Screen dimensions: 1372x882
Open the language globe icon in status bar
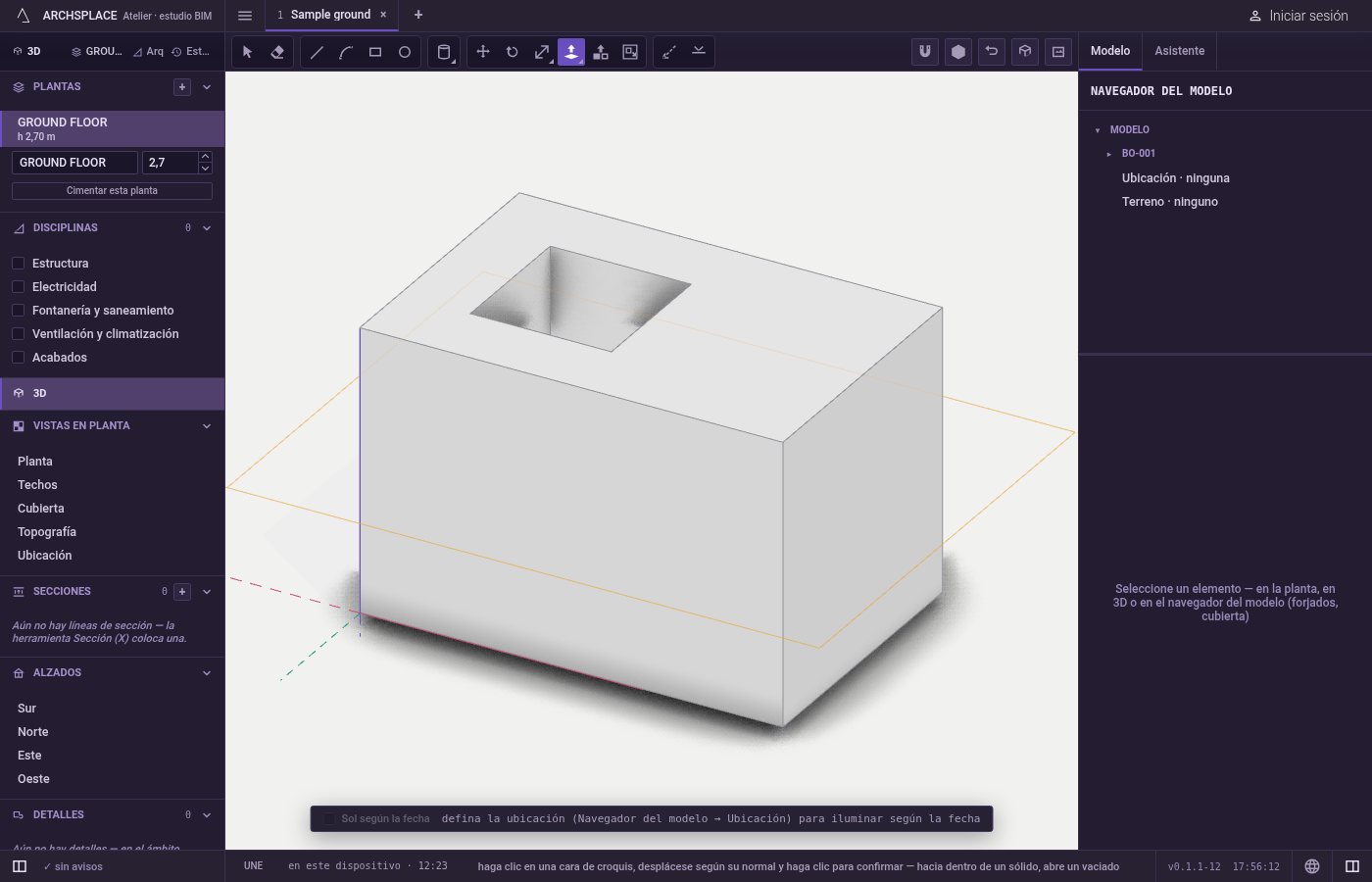click(1312, 866)
